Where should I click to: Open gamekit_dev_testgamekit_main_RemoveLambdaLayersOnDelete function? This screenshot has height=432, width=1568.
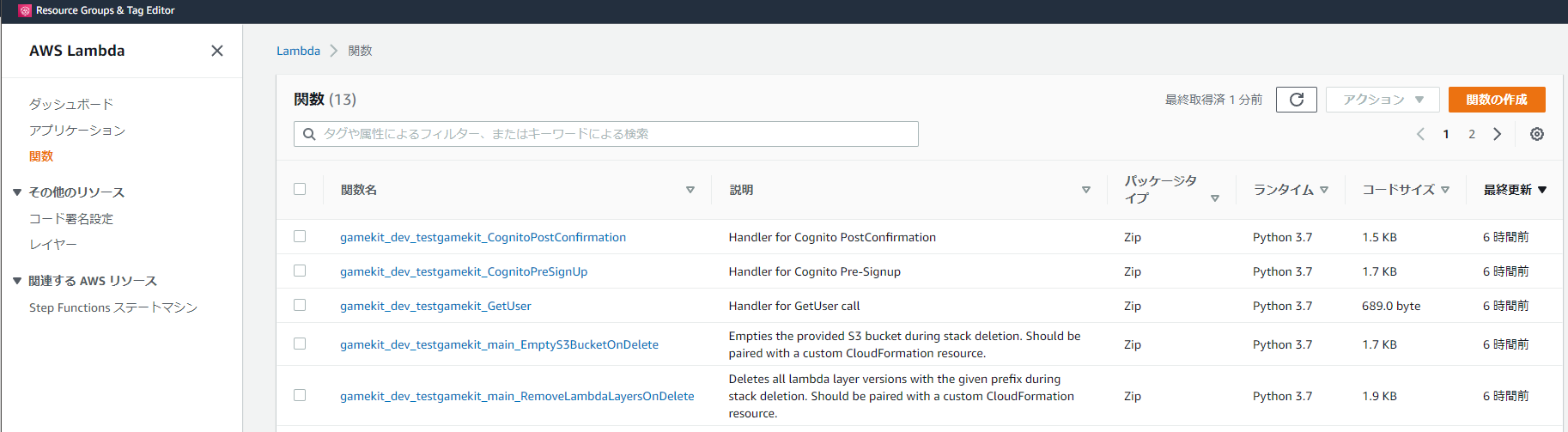(x=517, y=396)
